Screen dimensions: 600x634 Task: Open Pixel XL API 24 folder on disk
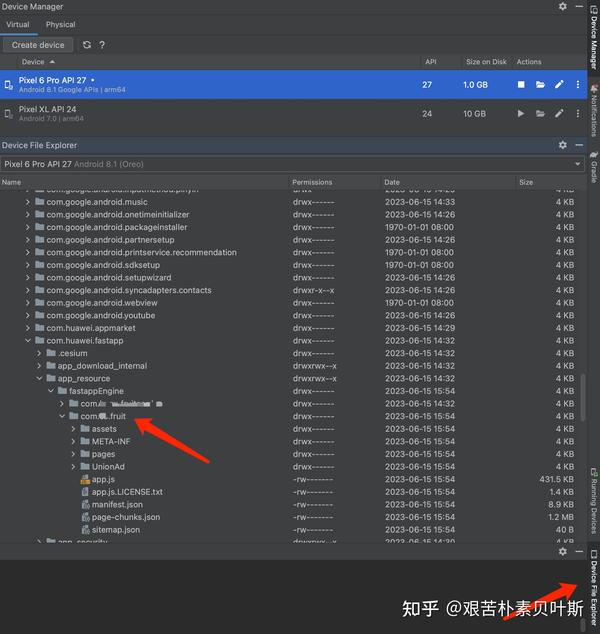(540, 114)
